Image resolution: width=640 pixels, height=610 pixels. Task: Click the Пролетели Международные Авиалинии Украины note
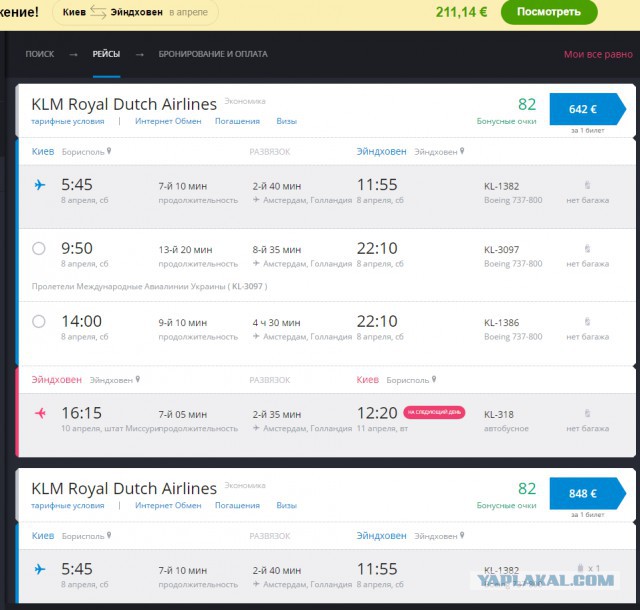coord(149,286)
